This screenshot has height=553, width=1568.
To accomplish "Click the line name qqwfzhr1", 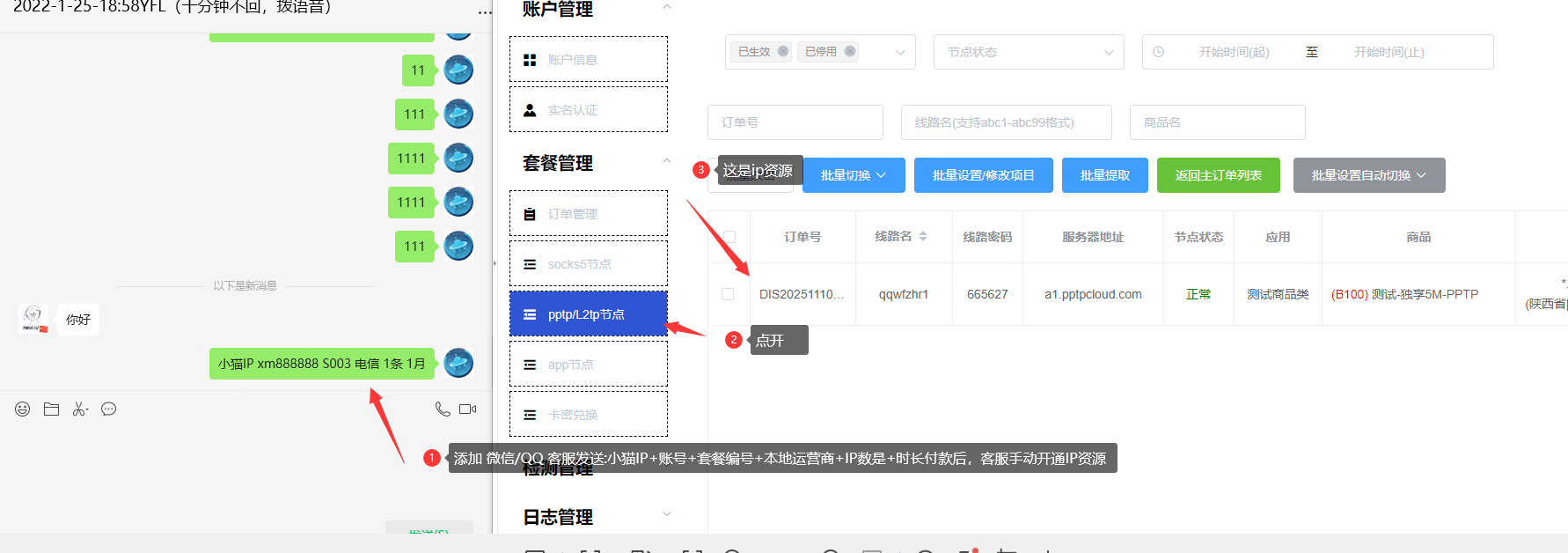I will point(904,294).
